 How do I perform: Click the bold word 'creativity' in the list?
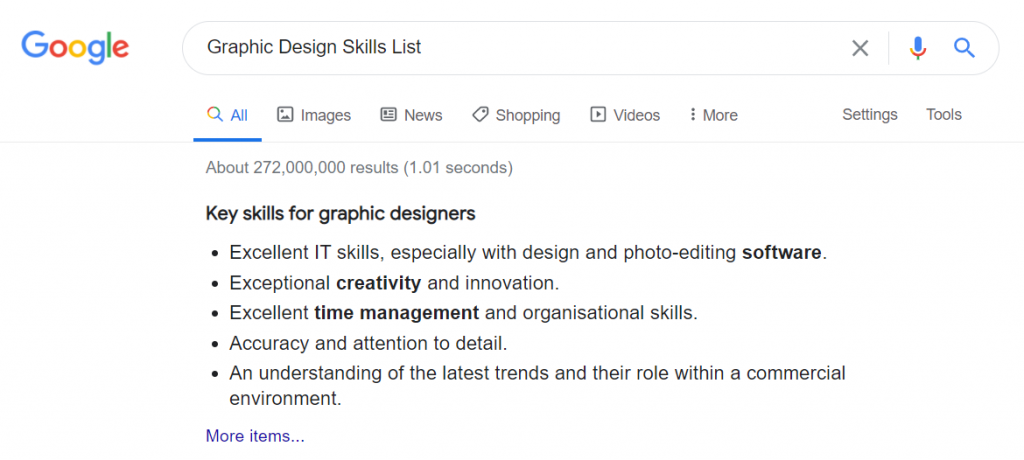click(x=378, y=283)
